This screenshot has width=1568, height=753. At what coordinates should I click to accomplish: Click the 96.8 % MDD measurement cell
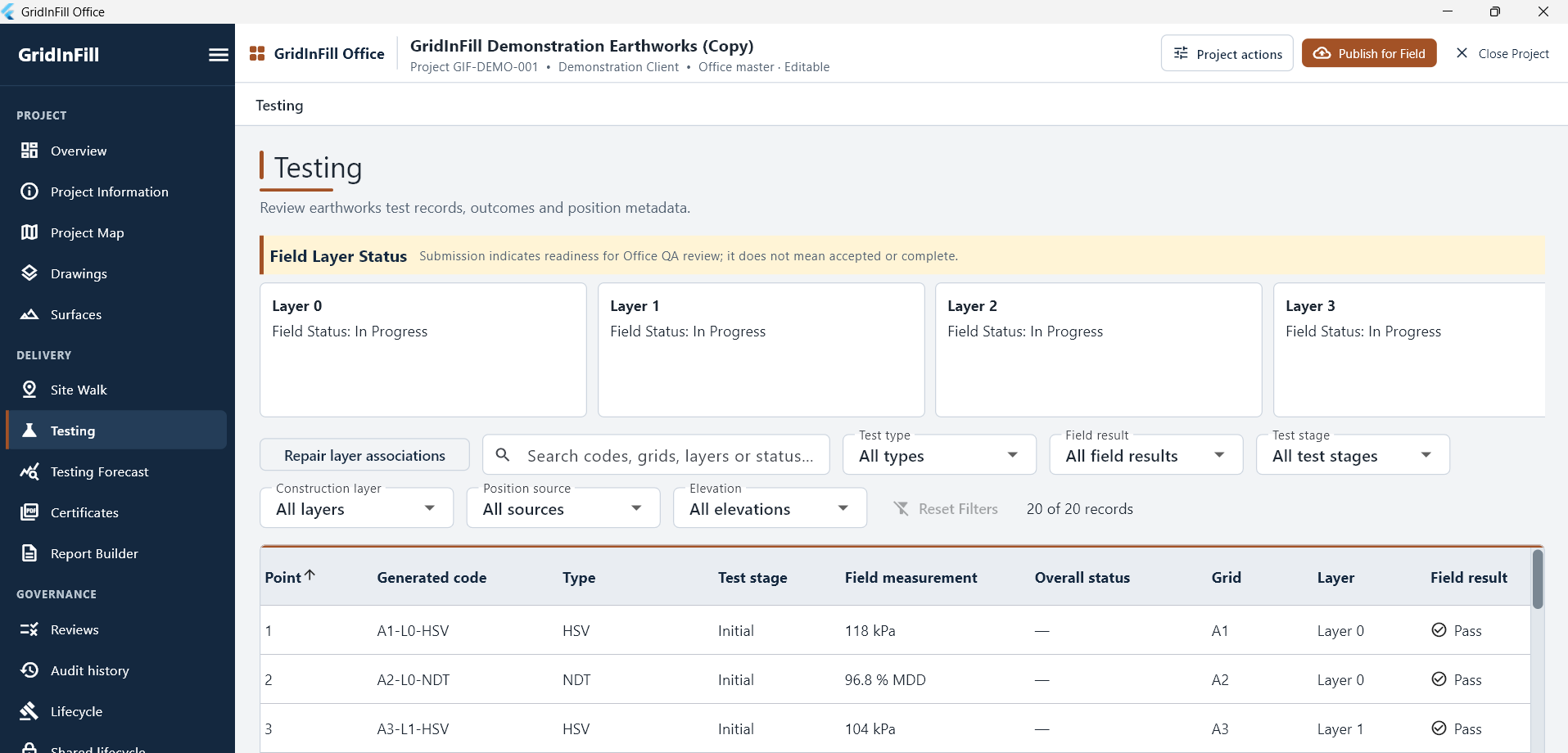(885, 679)
